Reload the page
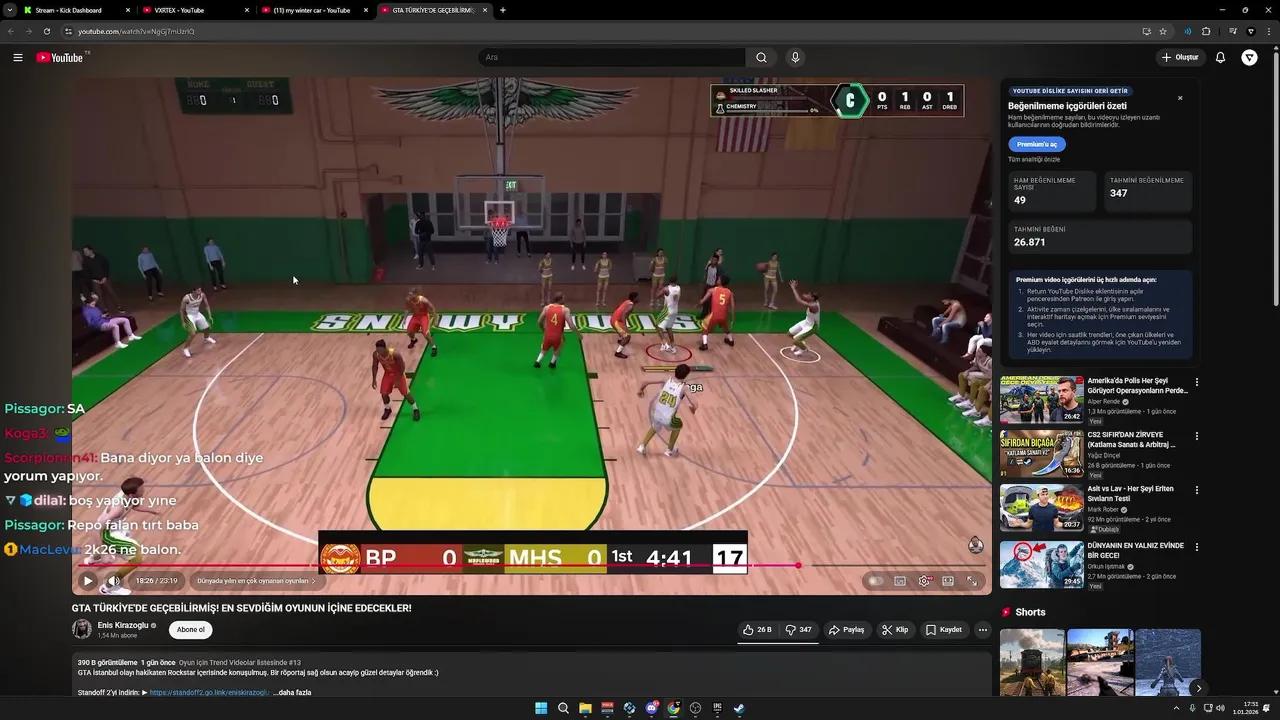Screen dimensions: 1280x720 click(x=46, y=31)
